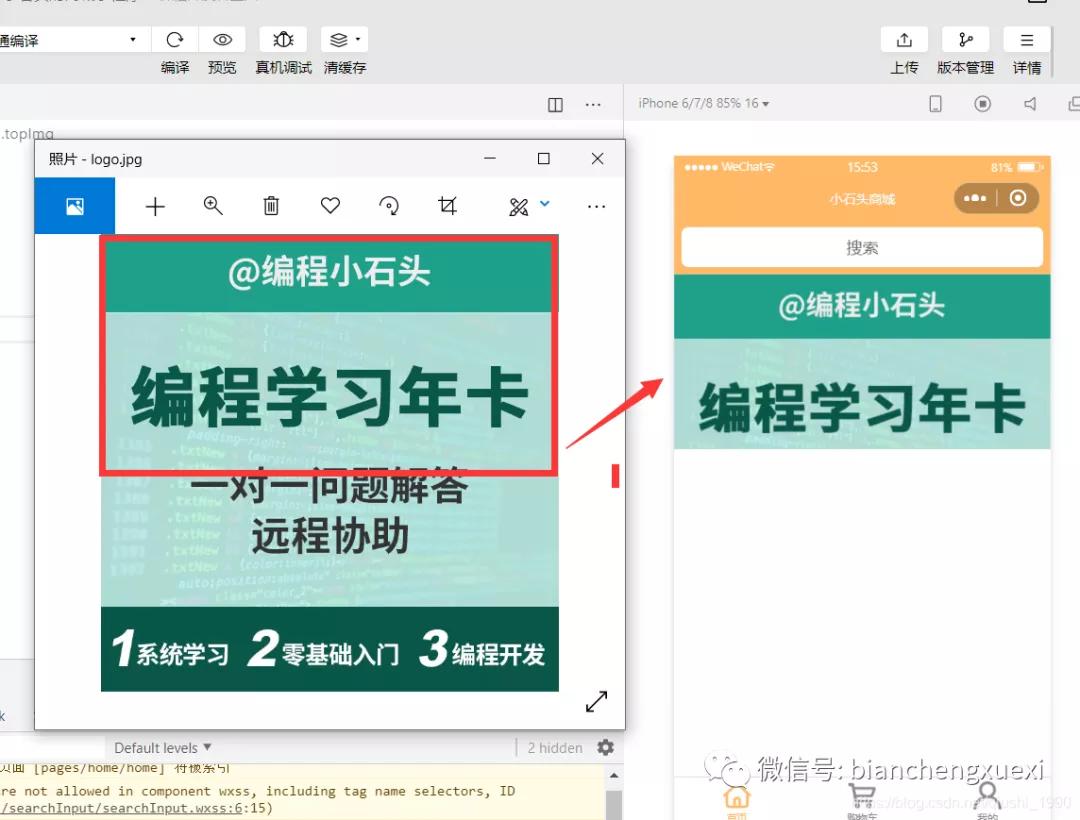Screen dimensions: 1080x820
Task: Click the 上传 (Upload) icon
Action: pyautogui.click(x=904, y=39)
